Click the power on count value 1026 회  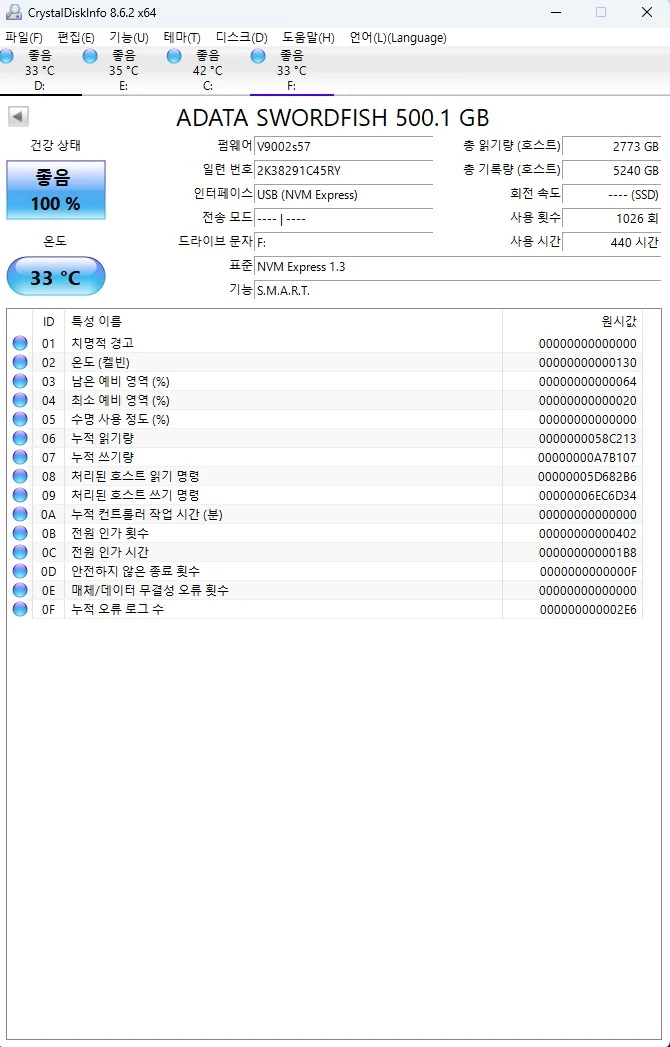[x=612, y=218]
